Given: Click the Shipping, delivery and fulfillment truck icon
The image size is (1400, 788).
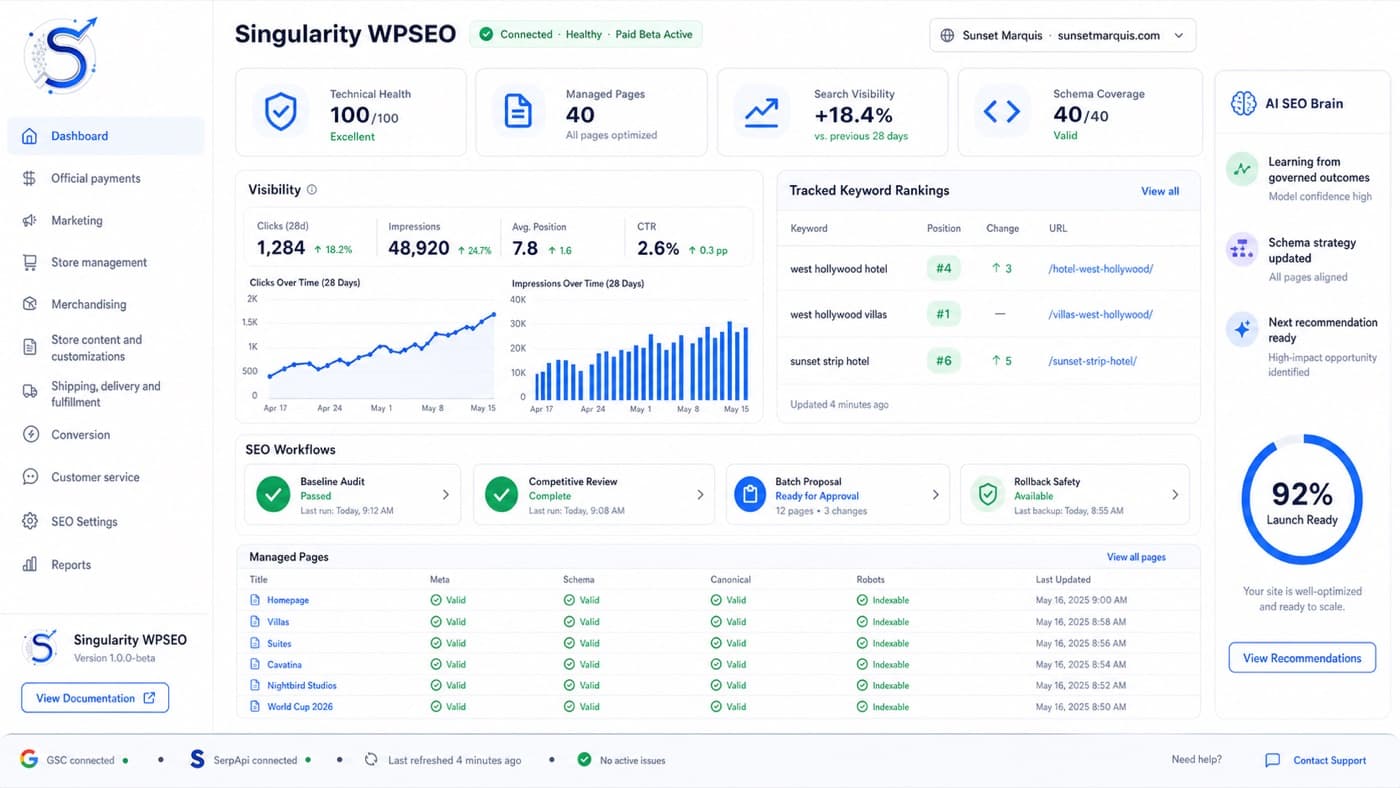Looking at the screenshot, I should [x=30, y=392].
